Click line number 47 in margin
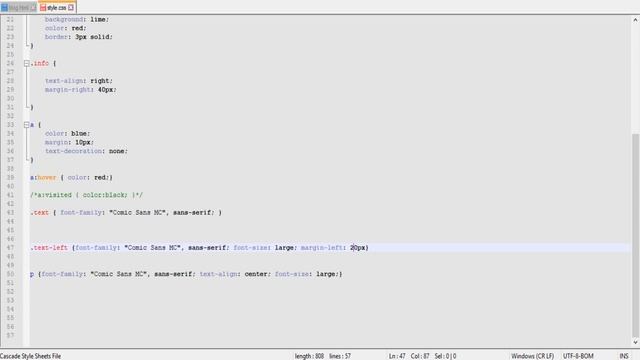The image size is (640, 360). [x=10, y=248]
